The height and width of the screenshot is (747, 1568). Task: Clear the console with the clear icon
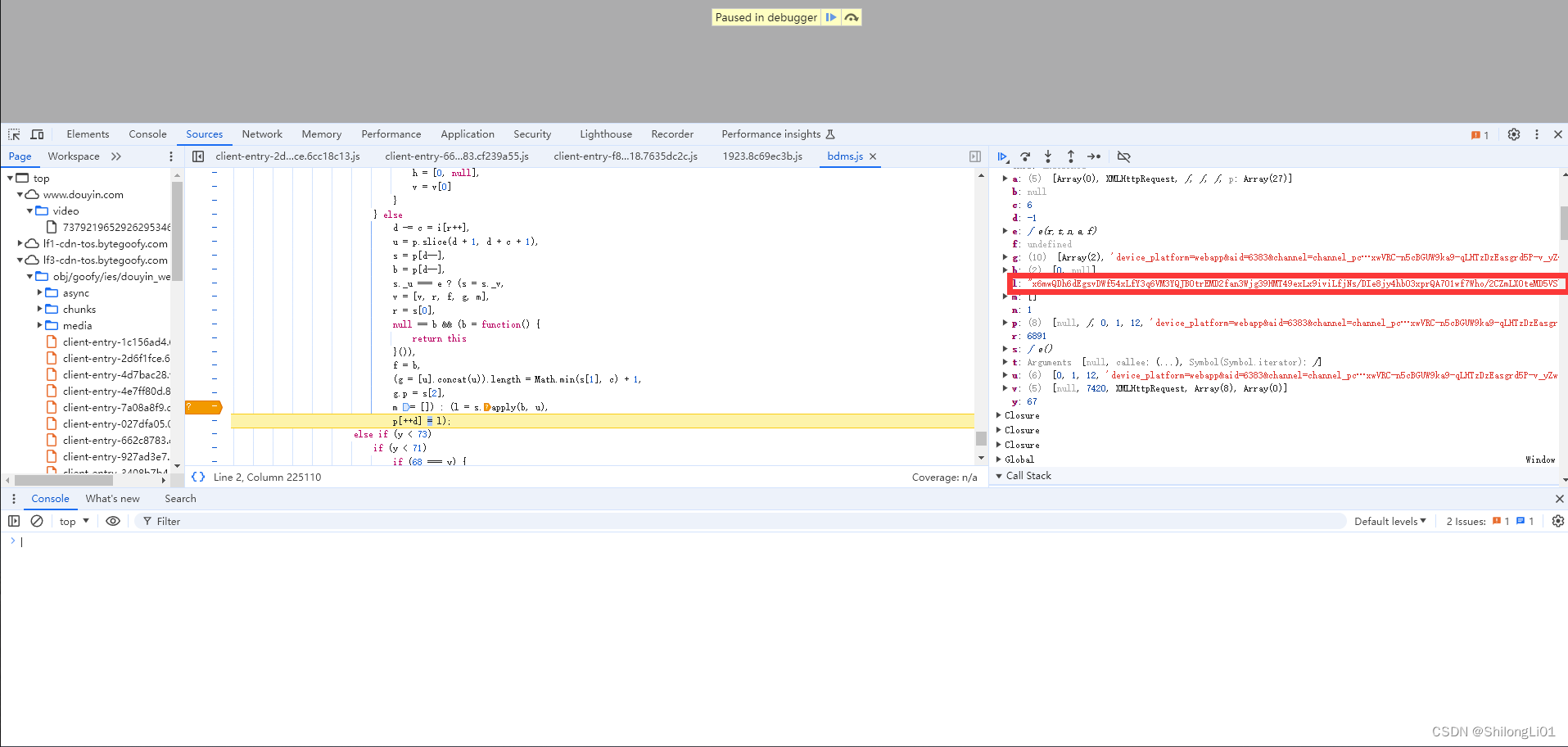click(37, 521)
